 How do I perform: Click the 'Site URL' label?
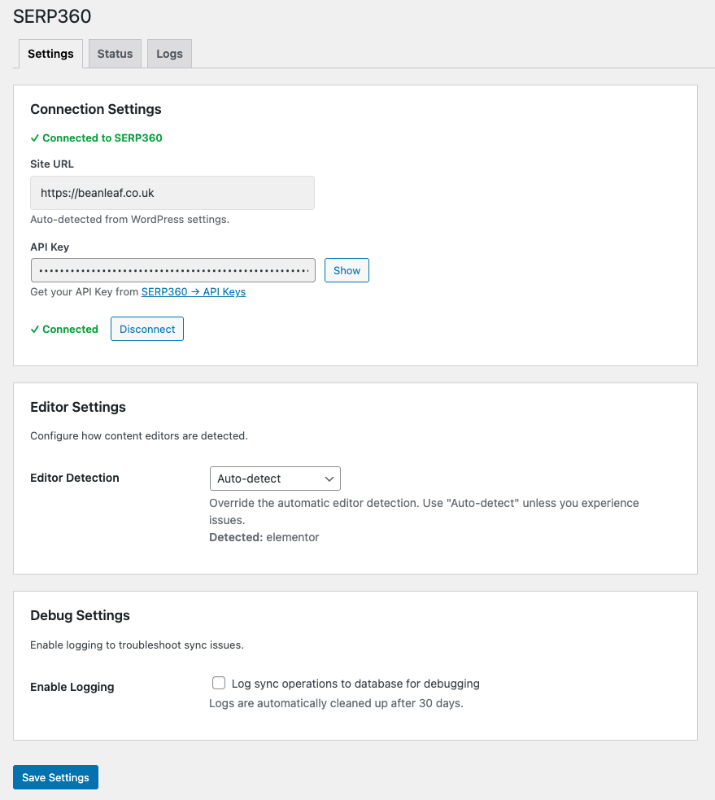[x=52, y=164]
